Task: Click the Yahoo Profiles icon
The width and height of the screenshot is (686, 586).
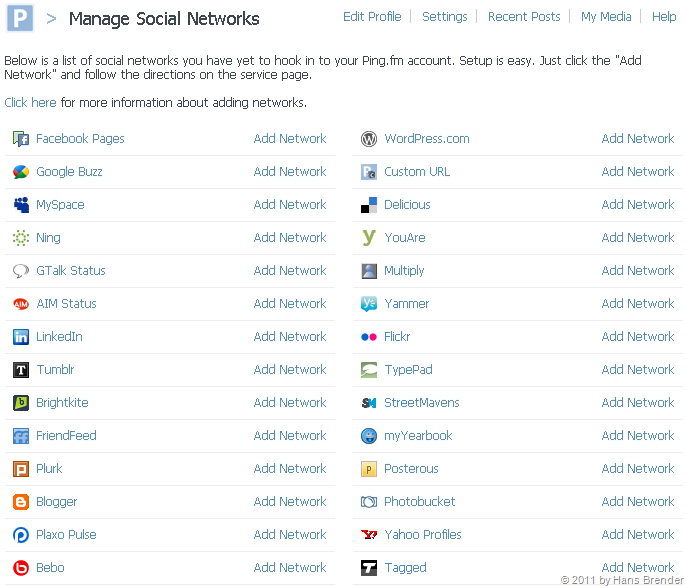Action: pyautogui.click(x=368, y=535)
